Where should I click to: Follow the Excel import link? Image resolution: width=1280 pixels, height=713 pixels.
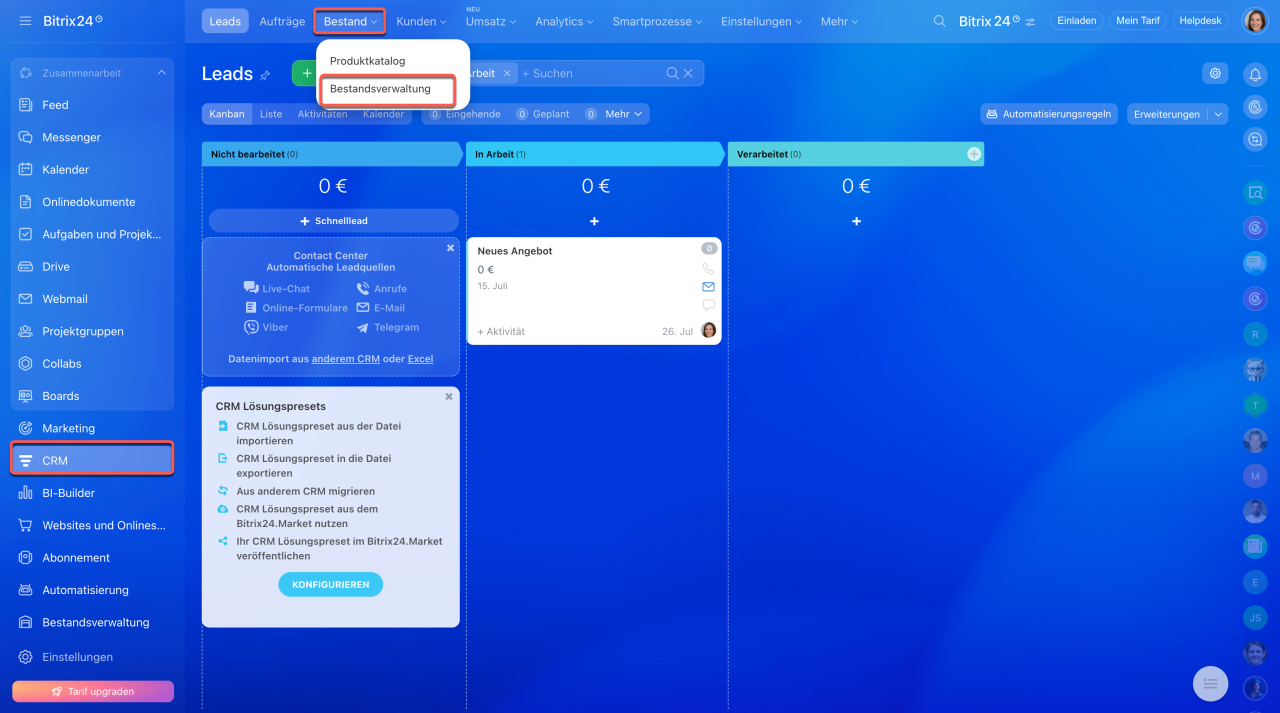[420, 358]
